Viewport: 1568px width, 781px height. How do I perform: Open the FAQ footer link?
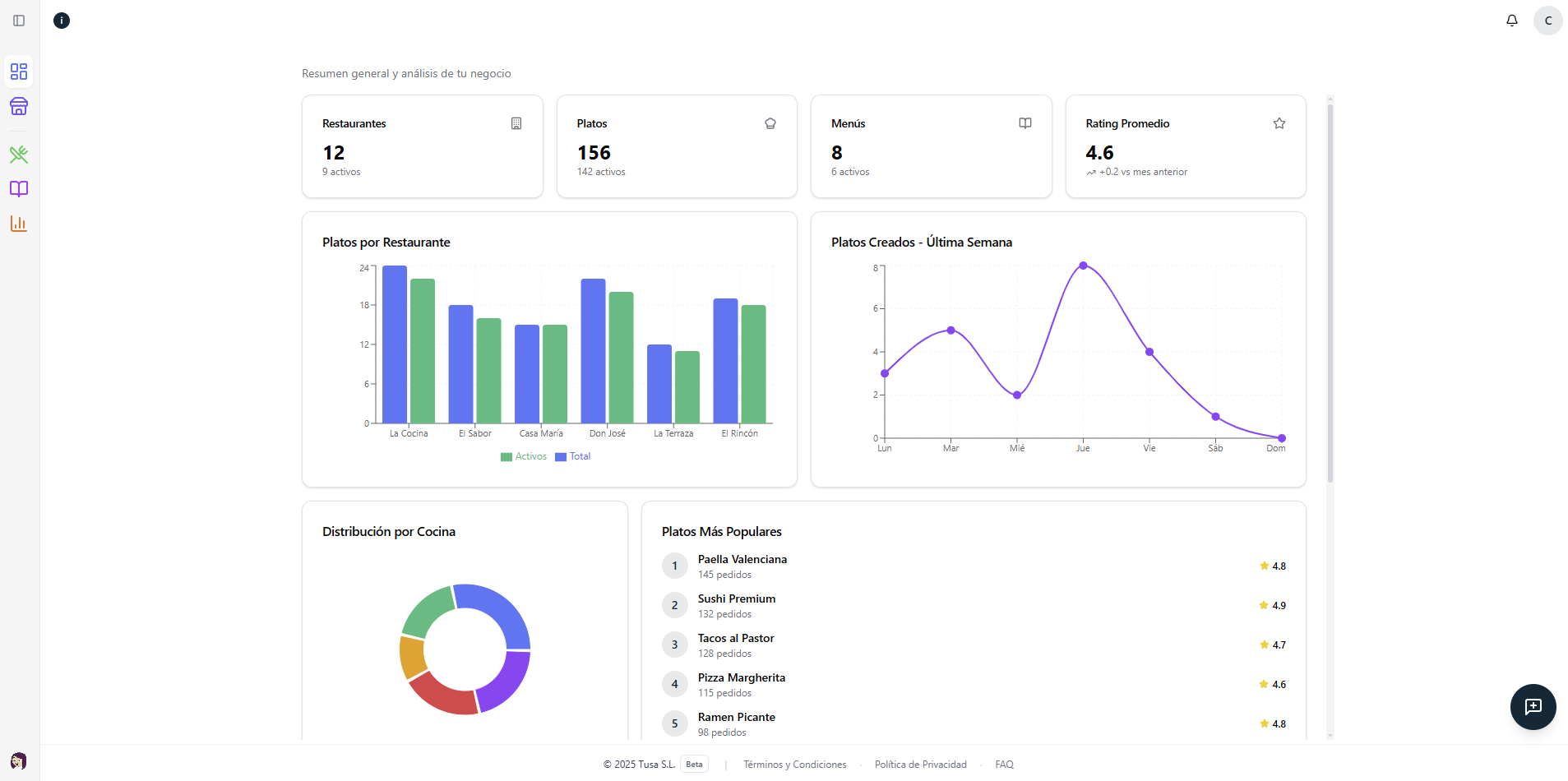1004,765
